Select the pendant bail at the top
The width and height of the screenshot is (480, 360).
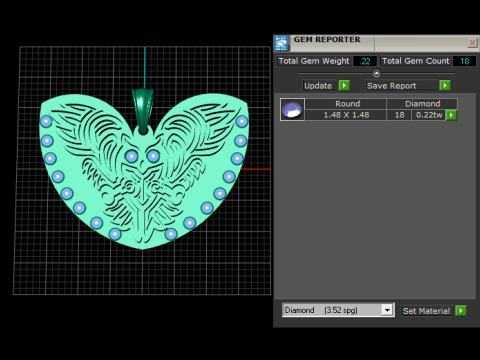[x=143, y=110]
